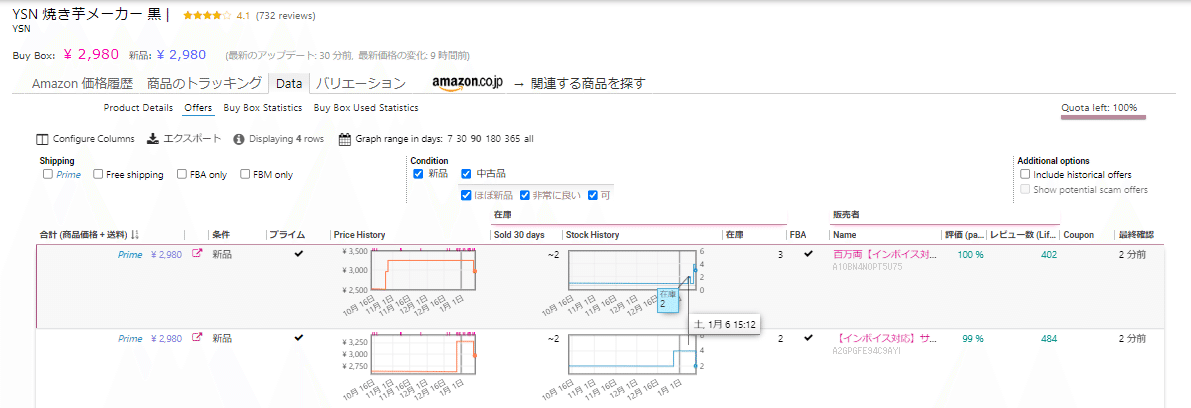Click エクスポート export button

[x=193, y=139]
